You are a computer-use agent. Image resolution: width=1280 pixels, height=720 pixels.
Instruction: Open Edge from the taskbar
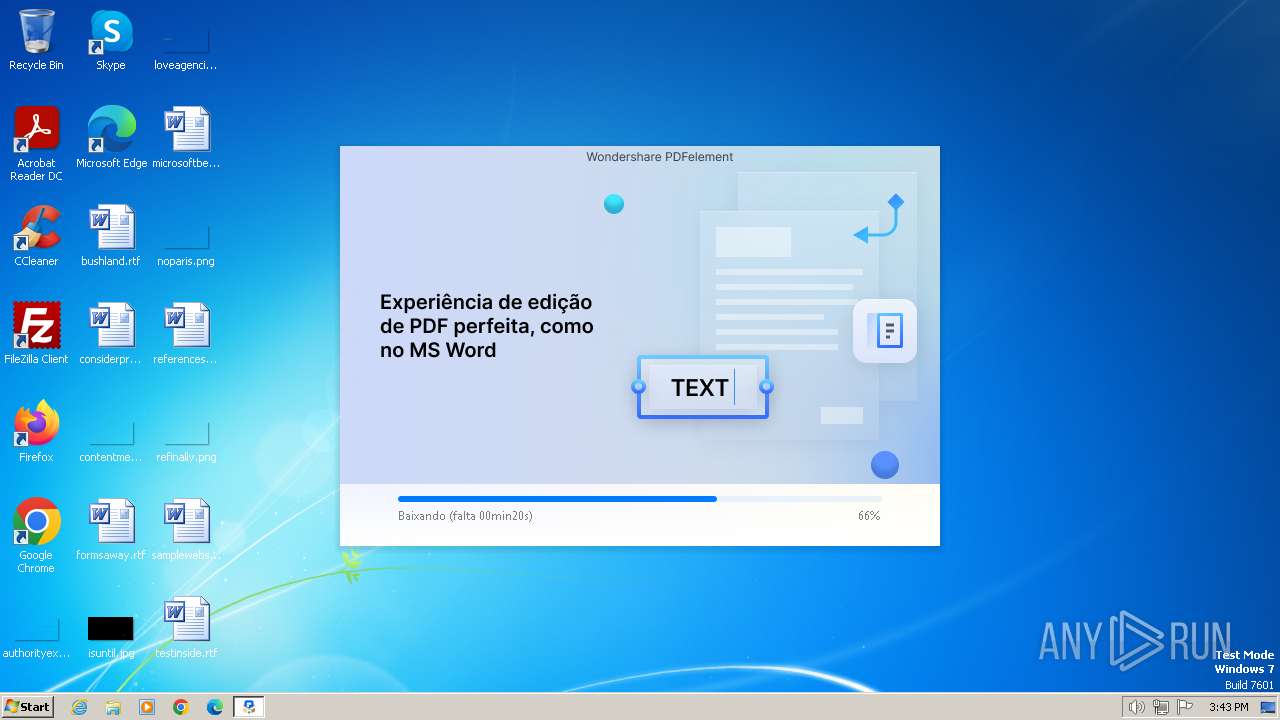[215, 707]
